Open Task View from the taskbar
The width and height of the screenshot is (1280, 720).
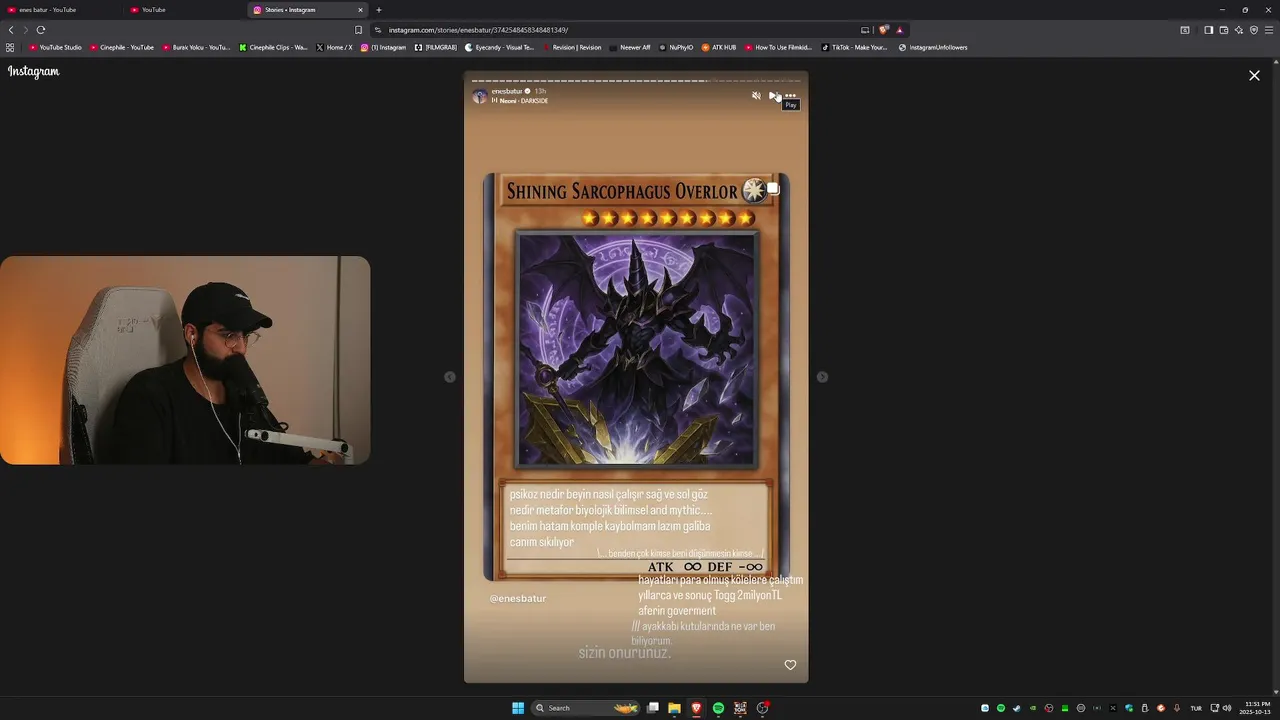tap(653, 708)
